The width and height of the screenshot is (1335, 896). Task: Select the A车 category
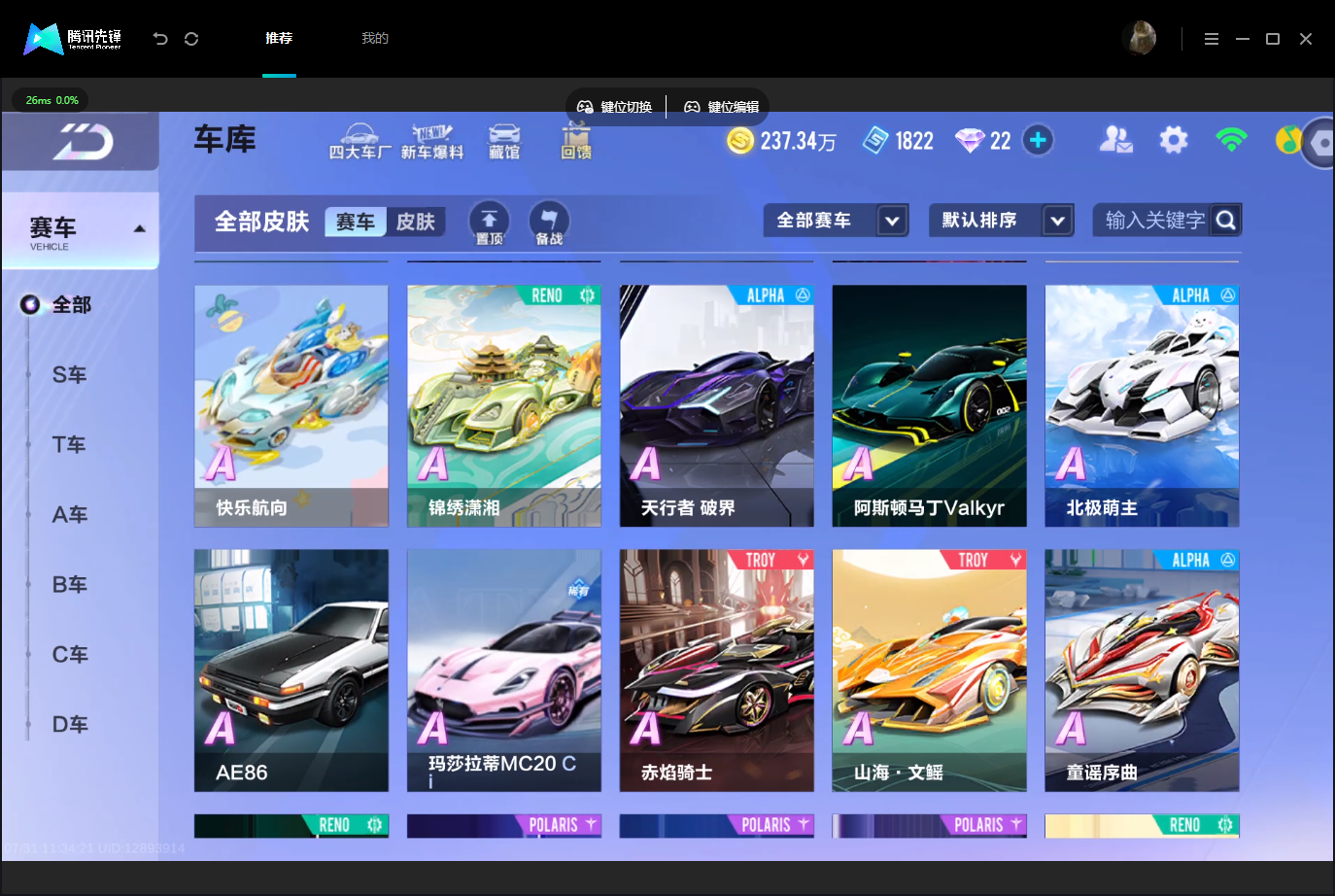tap(70, 515)
